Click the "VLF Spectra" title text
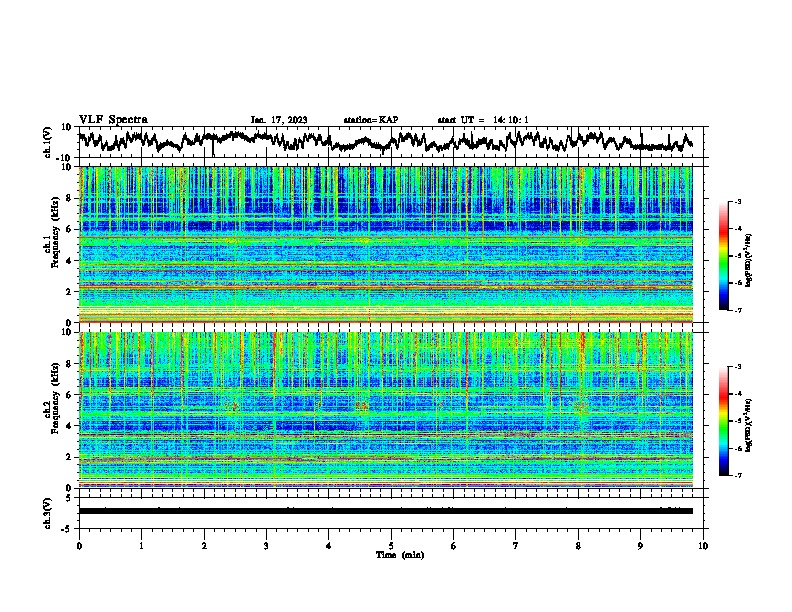Image resolution: width=792 pixels, height=612 pixels. 113,120
